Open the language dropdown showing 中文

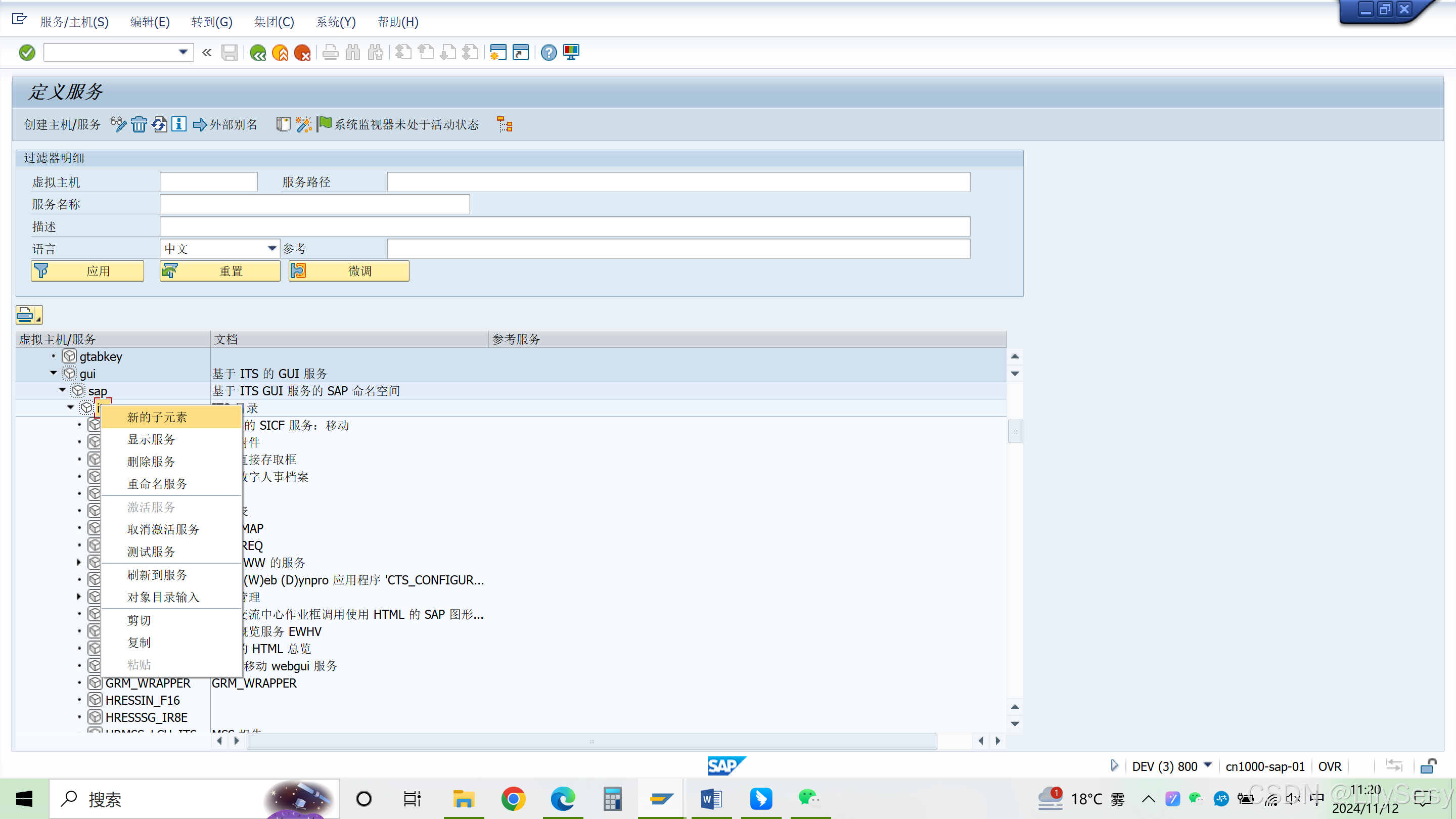coord(271,248)
